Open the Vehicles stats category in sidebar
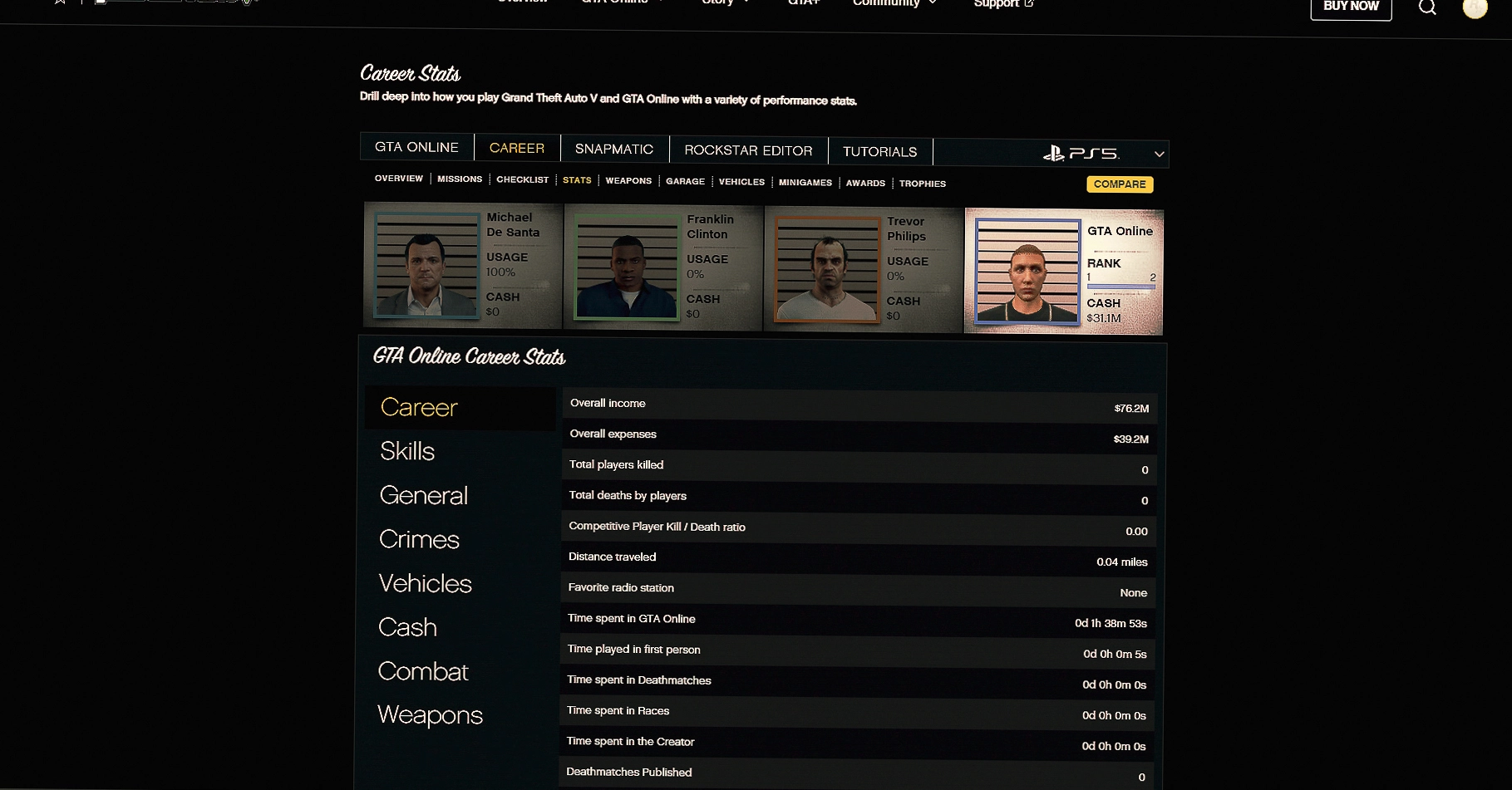The height and width of the screenshot is (790, 1512). pyautogui.click(x=425, y=583)
